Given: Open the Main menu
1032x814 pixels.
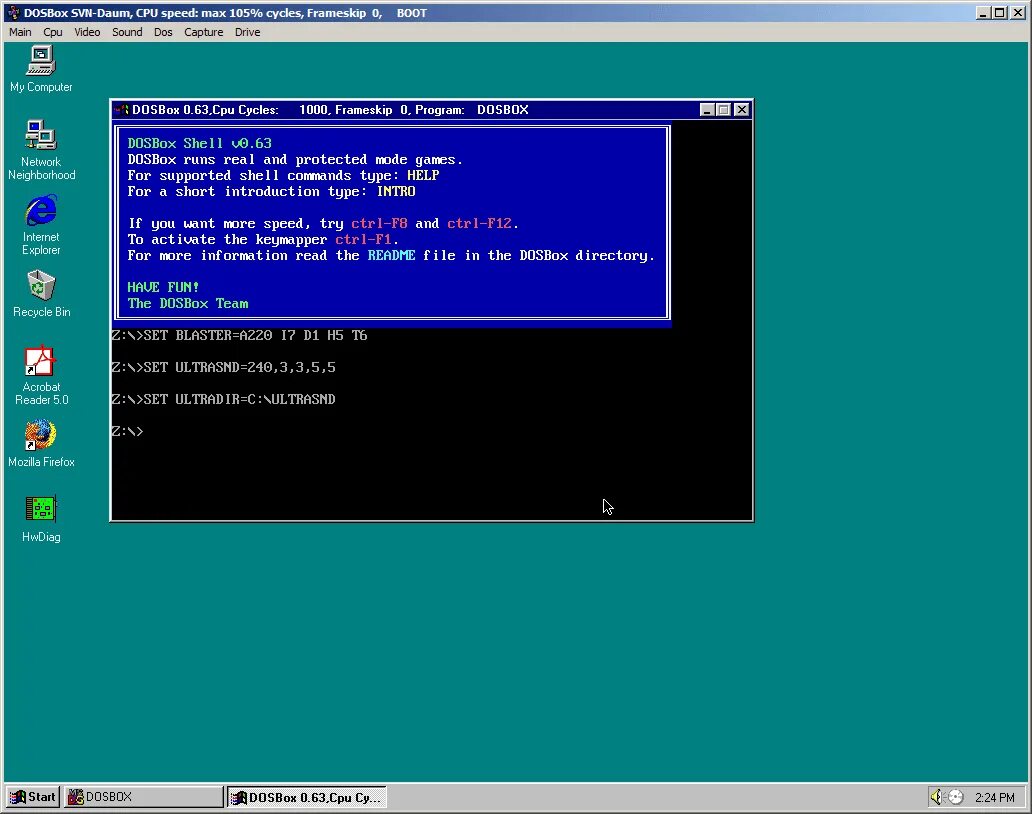Looking at the screenshot, I should point(20,32).
